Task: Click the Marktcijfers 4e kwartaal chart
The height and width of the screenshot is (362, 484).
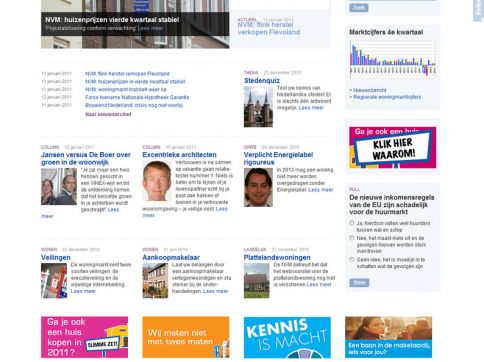Action: (393, 59)
